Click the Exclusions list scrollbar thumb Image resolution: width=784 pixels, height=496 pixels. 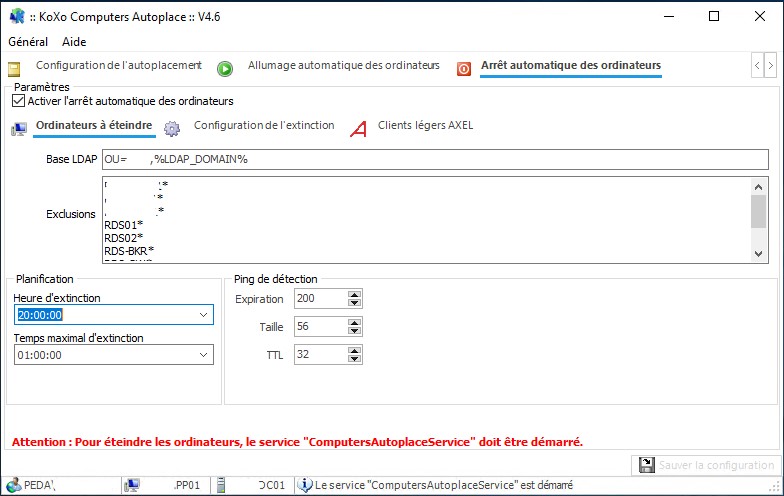point(758,212)
